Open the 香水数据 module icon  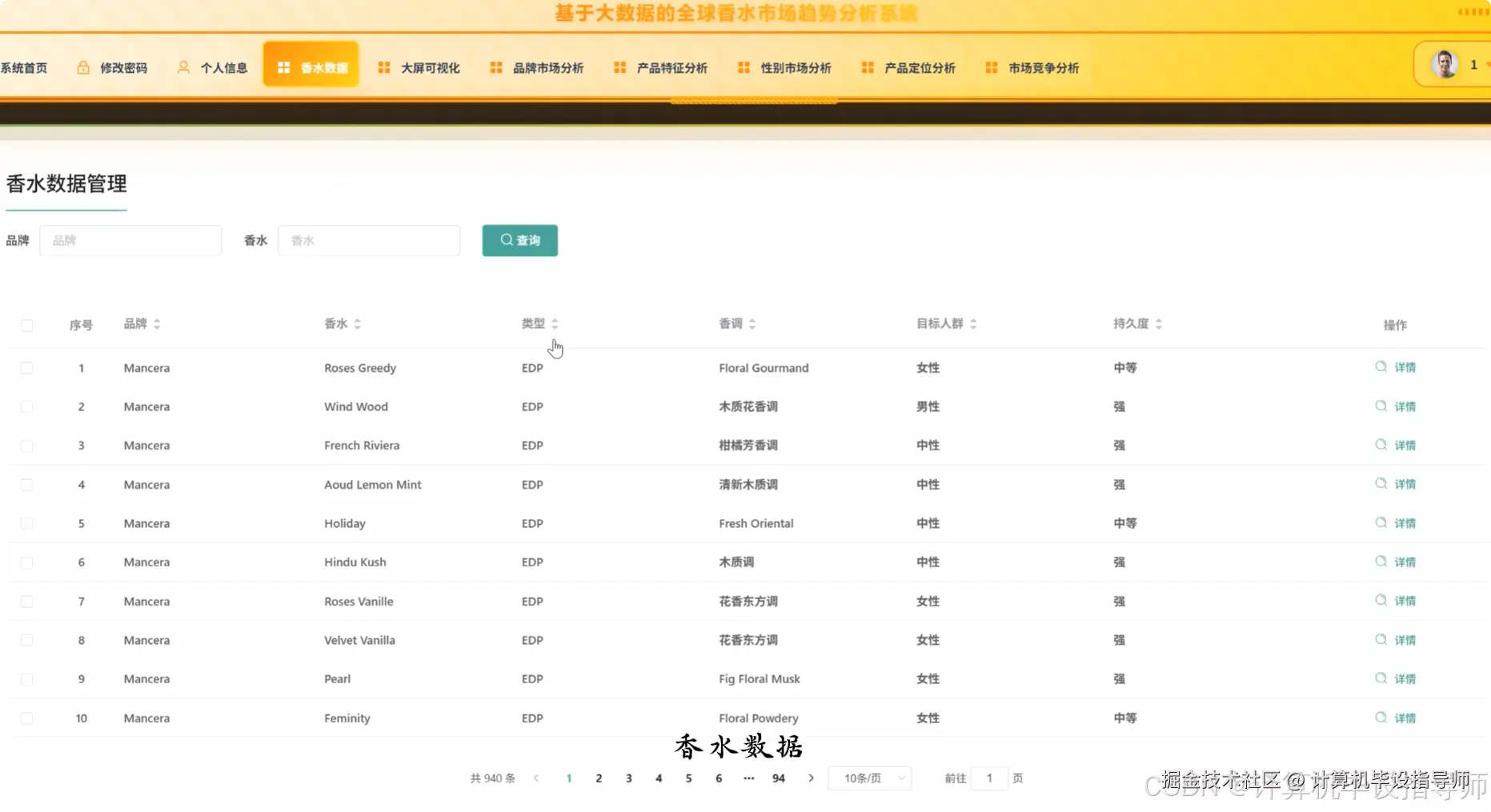click(283, 67)
